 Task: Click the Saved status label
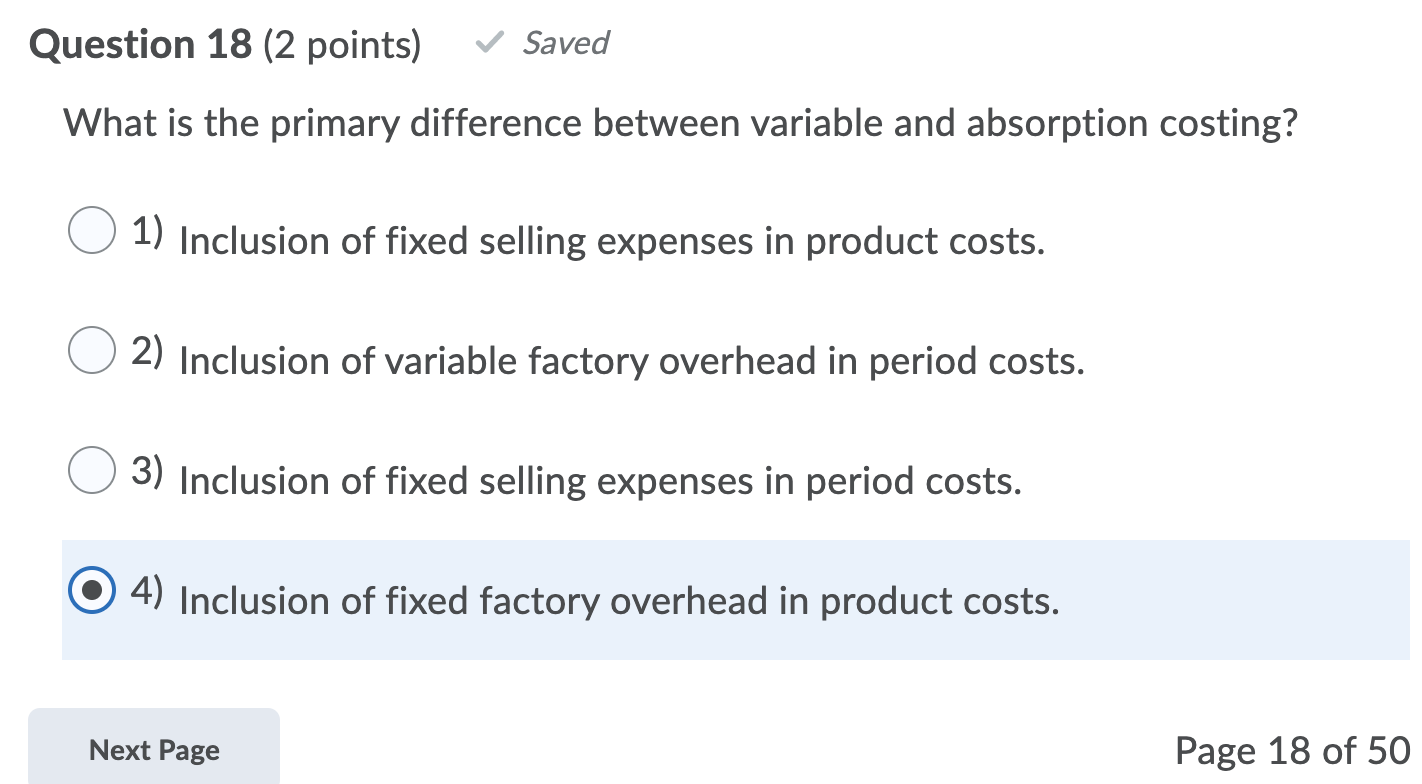pyautogui.click(x=566, y=43)
